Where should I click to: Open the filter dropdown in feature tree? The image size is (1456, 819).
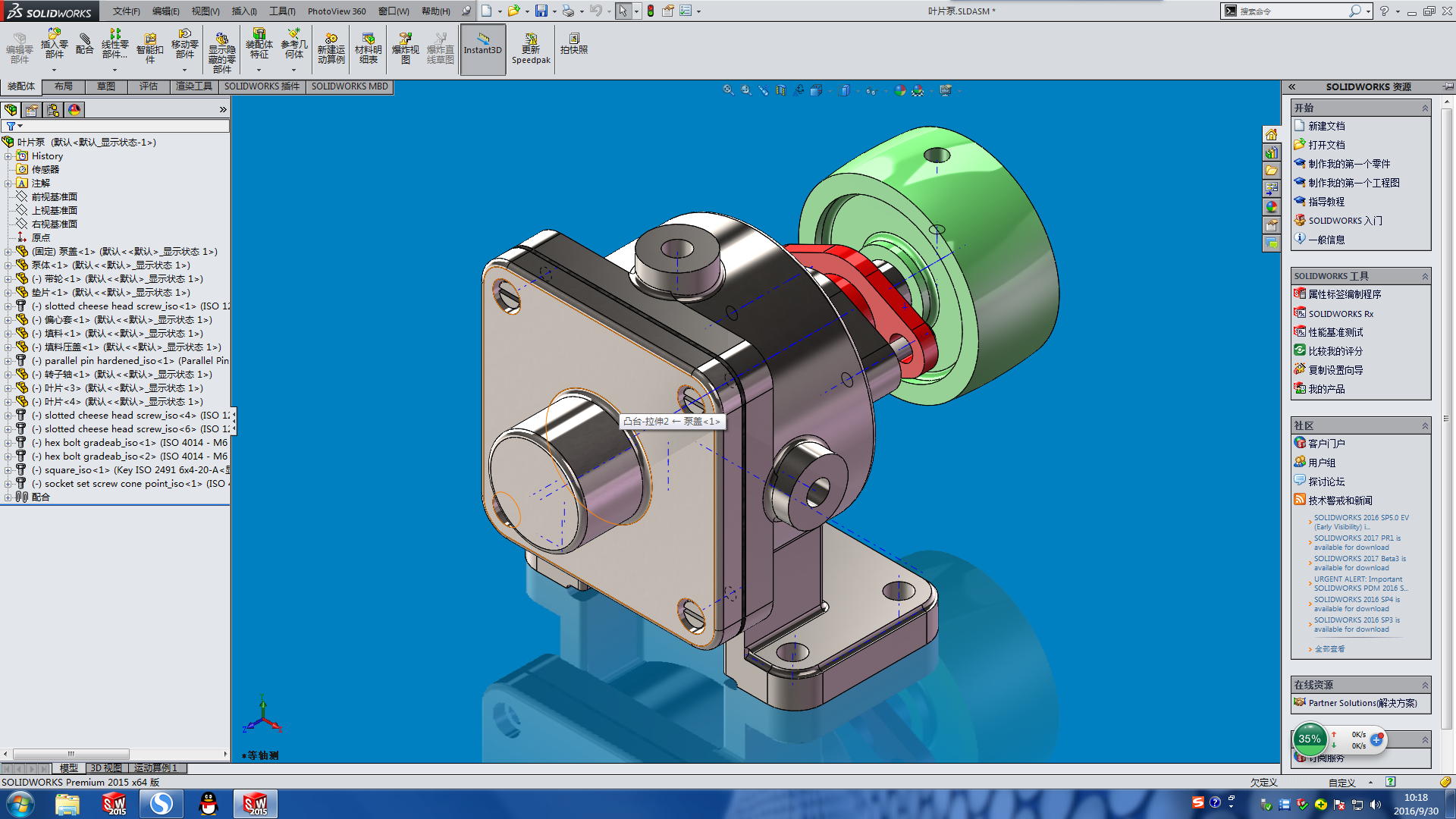(x=14, y=126)
